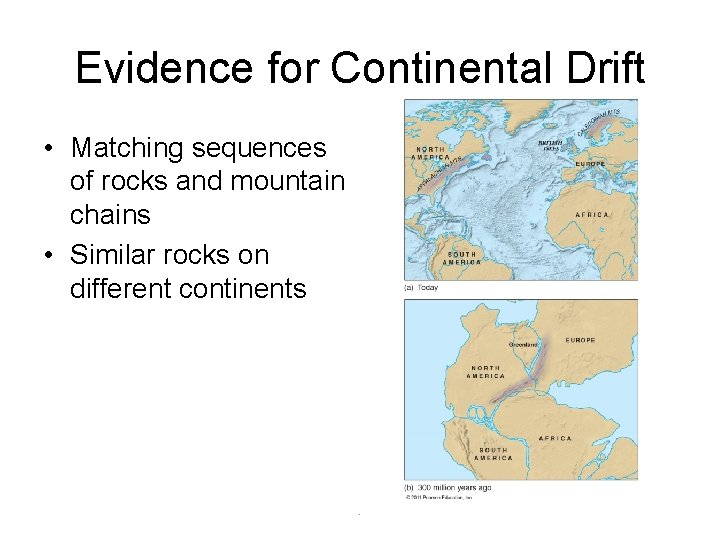Select the bullet 'Matching sequences of rocks and mountain chains'
Image resolution: width=720 pixels, height=540 pixels.
click(207, 181)
